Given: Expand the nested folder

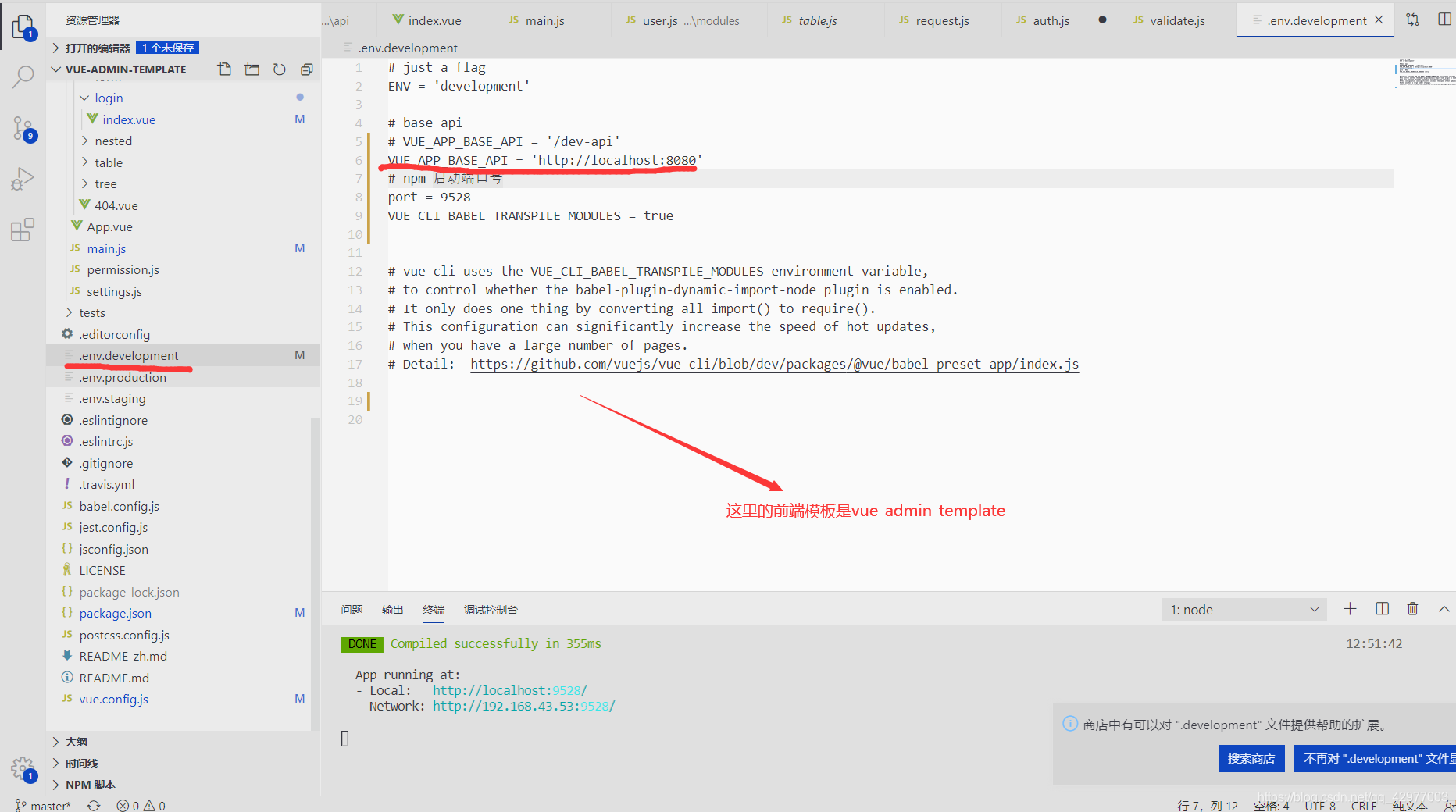Looking at the screenshot, I should tap(113, 141).
